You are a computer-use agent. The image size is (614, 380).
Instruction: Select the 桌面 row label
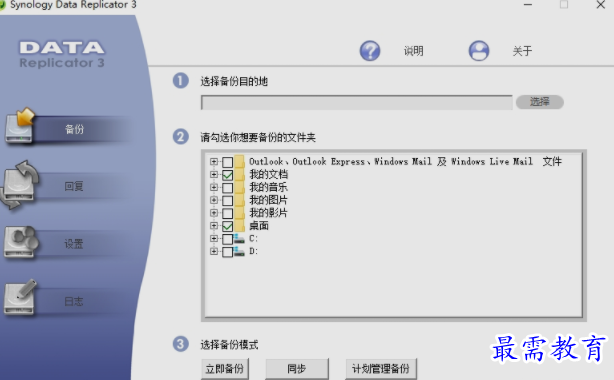(x=259, y=226)
